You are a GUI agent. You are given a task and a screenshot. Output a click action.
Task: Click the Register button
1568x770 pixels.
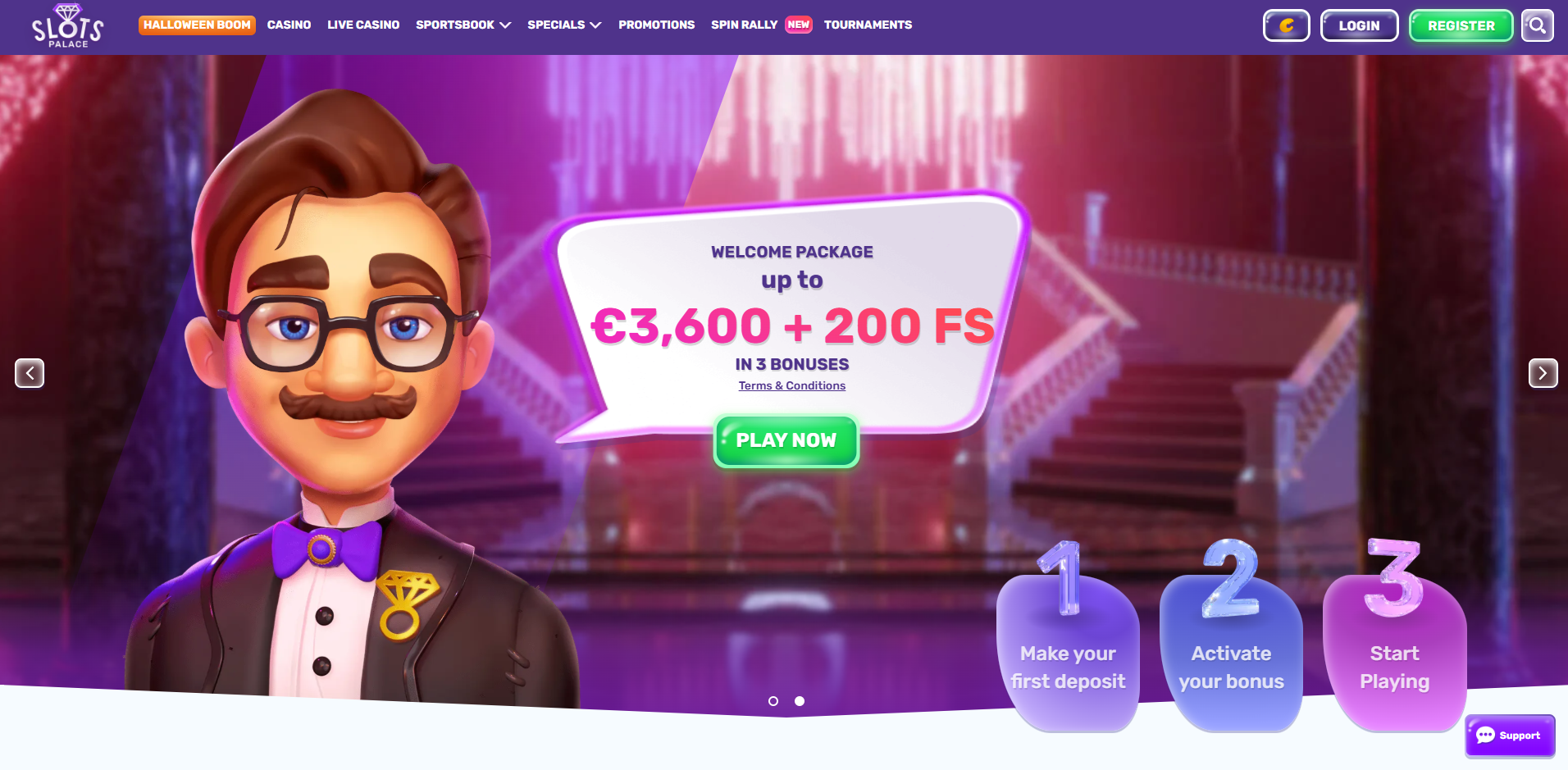1461,25
